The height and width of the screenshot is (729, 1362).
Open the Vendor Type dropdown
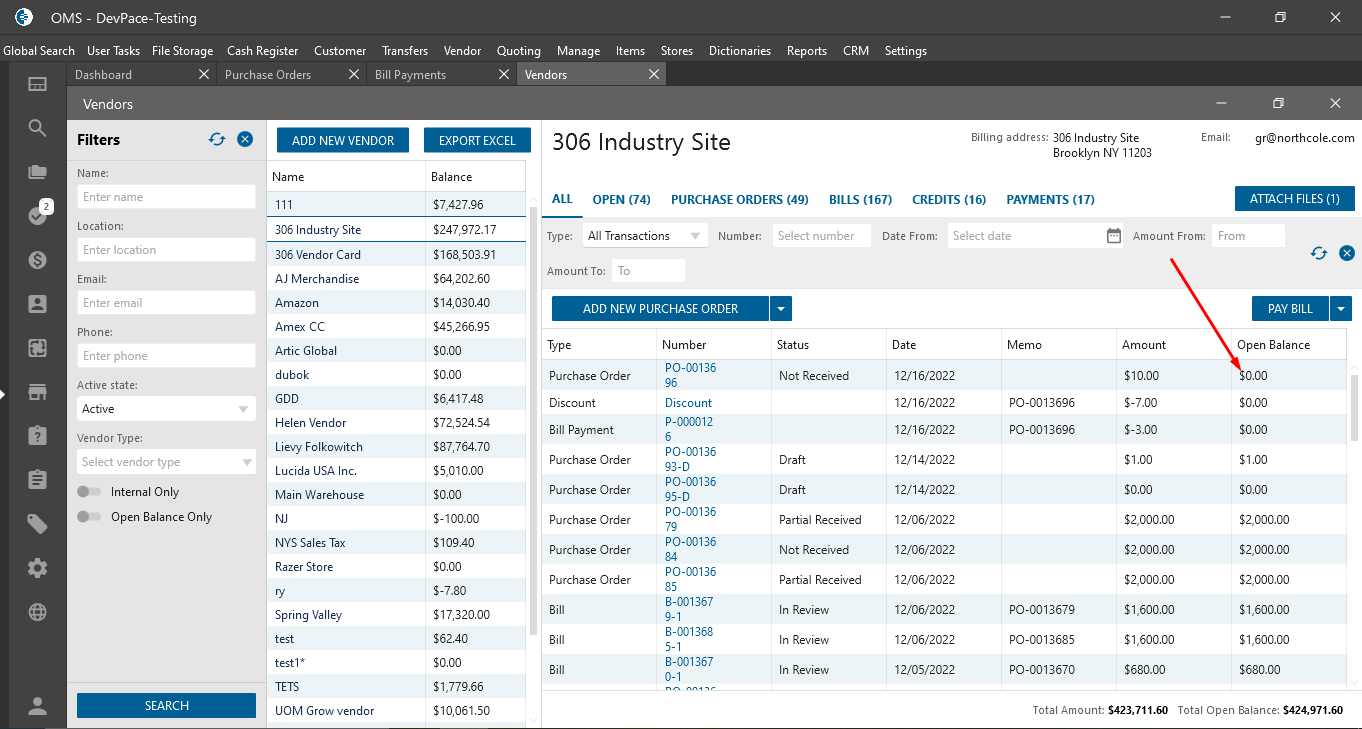[x=166, y=462]
